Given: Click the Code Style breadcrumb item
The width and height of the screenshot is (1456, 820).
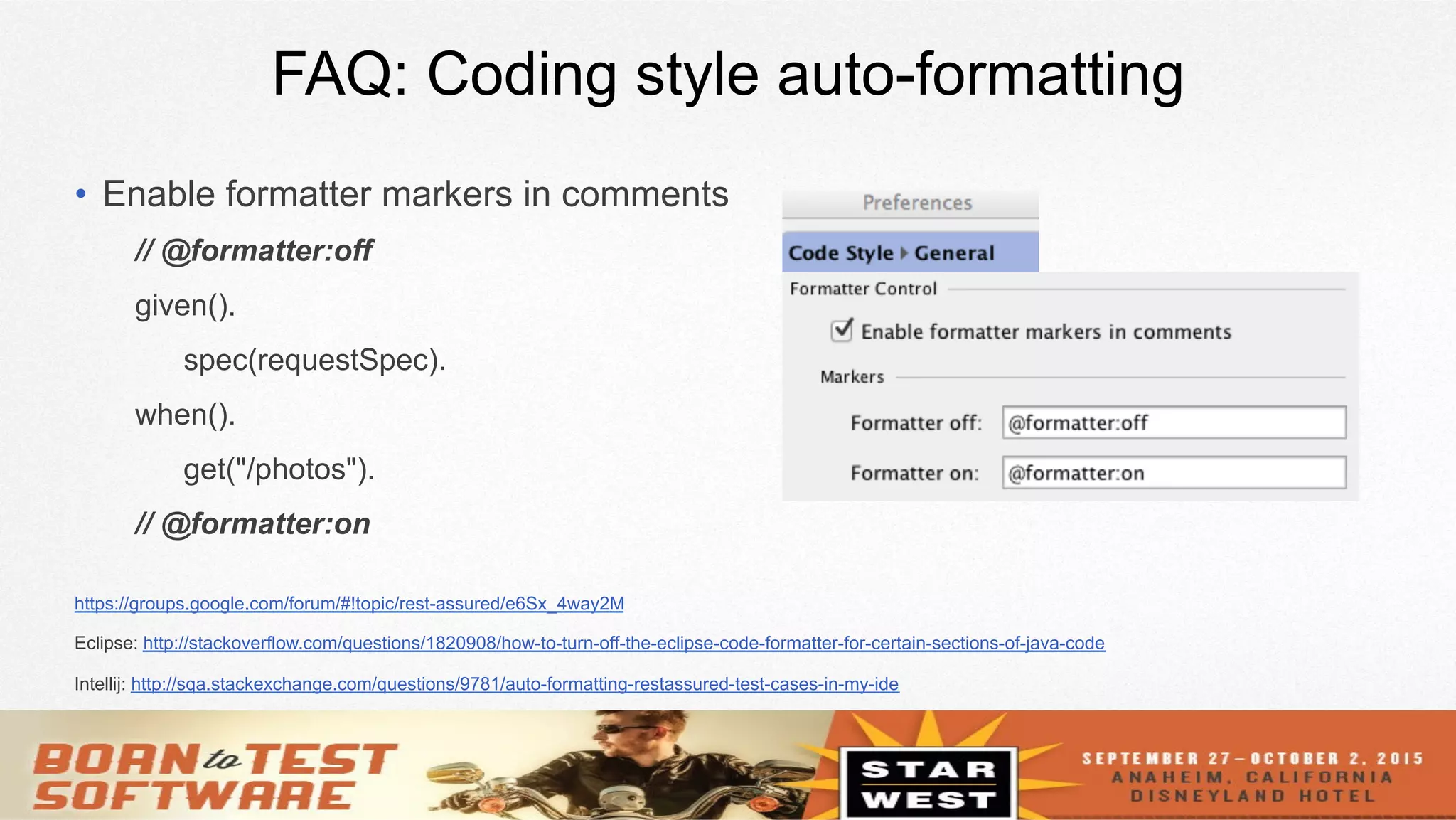Looking at the screenshot, I should tap(840, 253).
